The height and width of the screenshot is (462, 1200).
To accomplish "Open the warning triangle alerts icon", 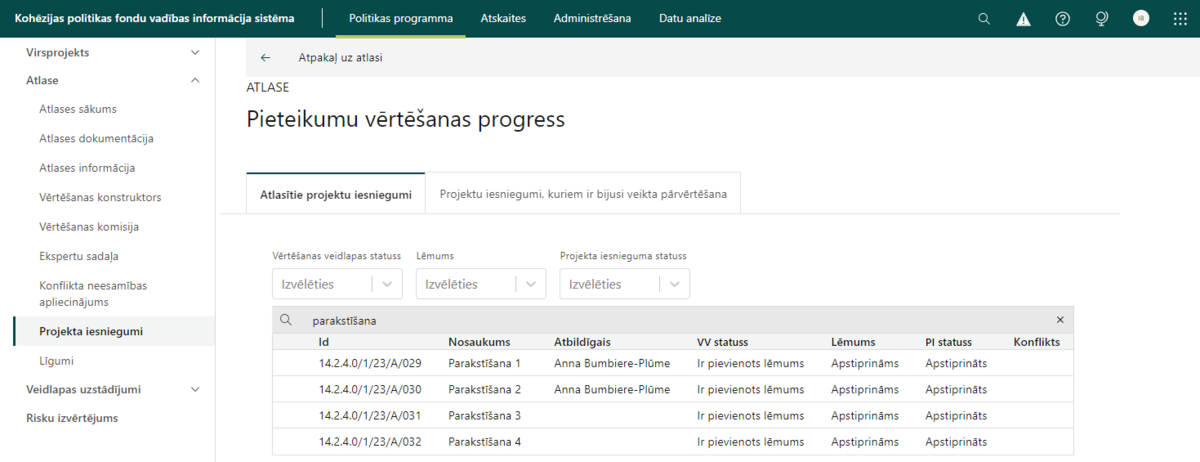I will [1023, 18].
